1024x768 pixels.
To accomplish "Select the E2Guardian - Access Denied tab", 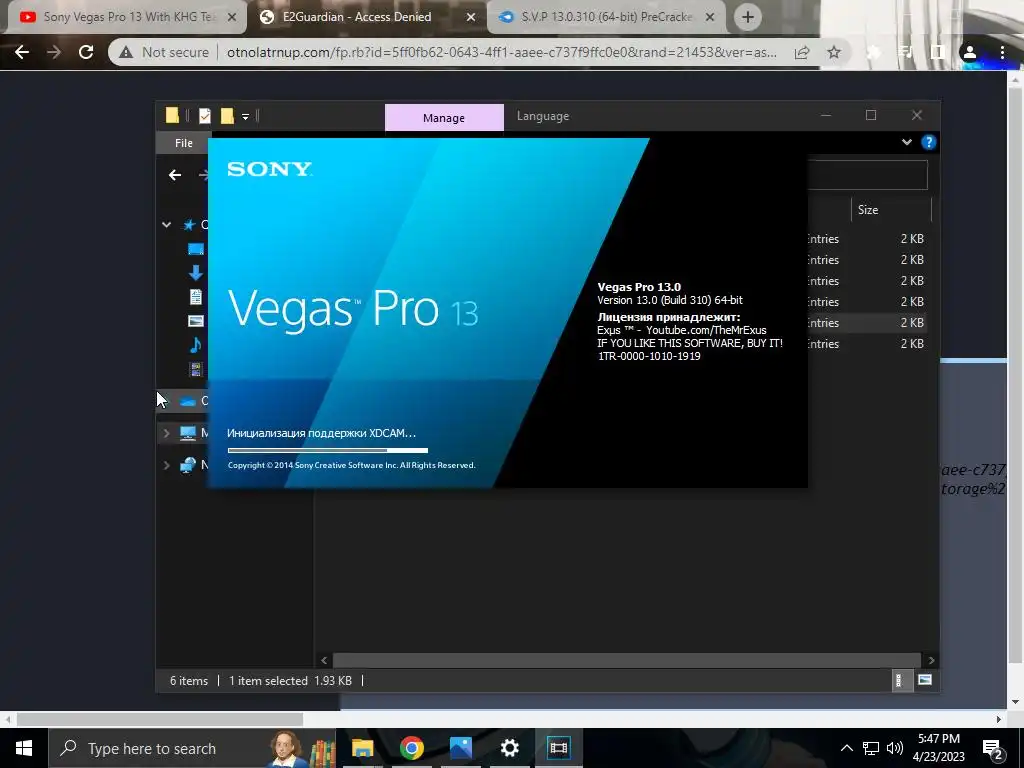I will [357, 17].
